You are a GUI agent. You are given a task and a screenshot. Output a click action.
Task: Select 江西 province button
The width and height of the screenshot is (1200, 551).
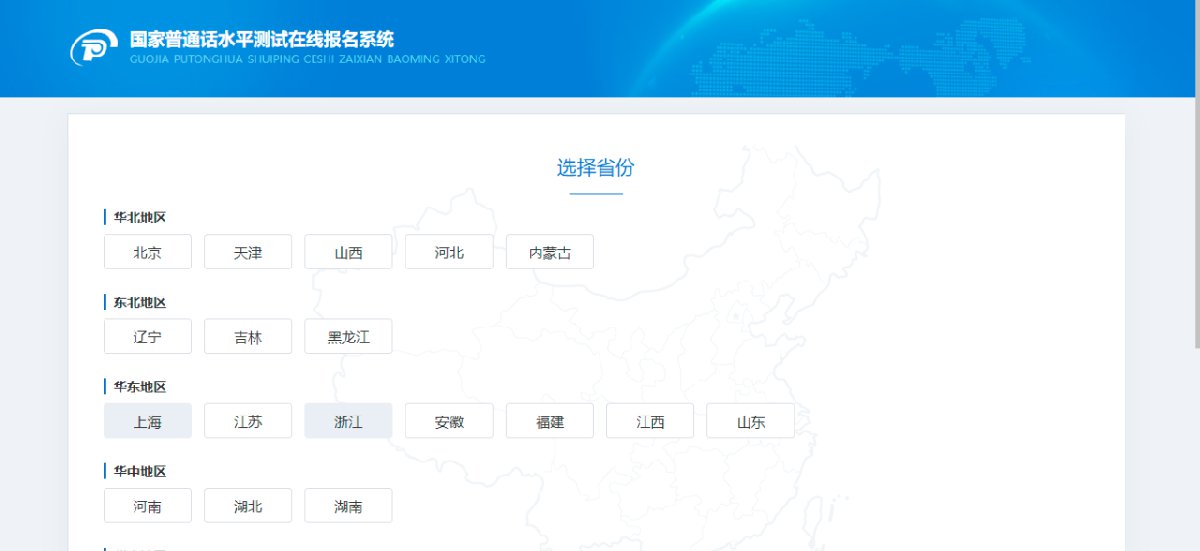click(650, 421)
